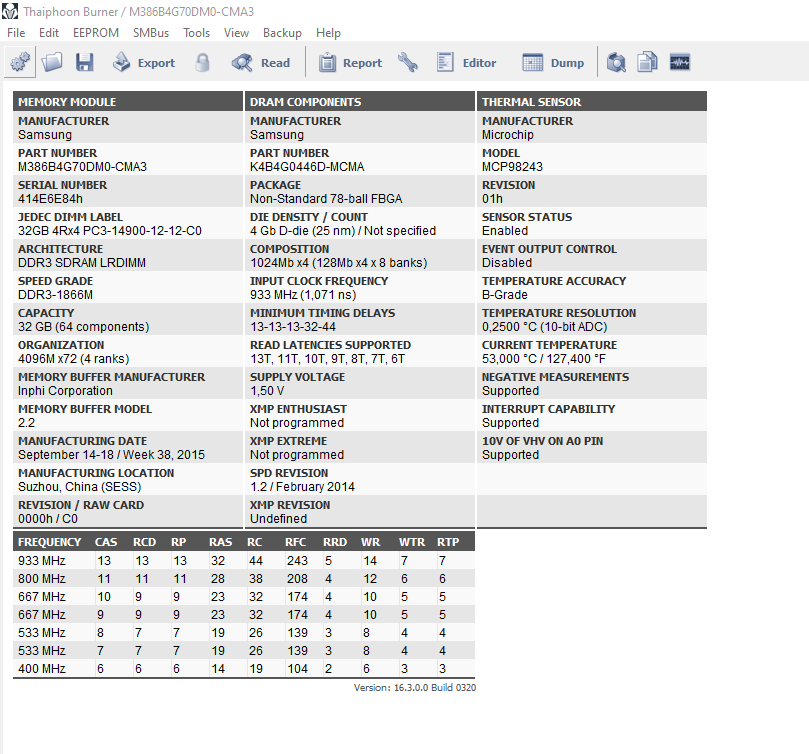809x754 pixels.
Task: Open the Editor toolbar button
Action: [466, 62]
